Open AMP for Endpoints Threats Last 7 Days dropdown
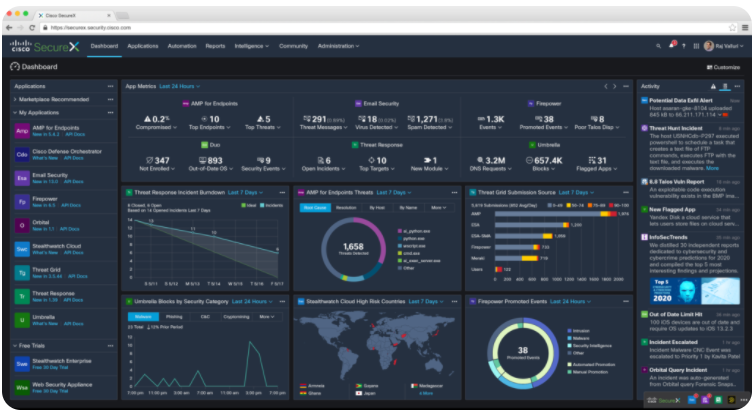Image resolution: width=756 pixels, height=416 pixels. coord(393,192)
